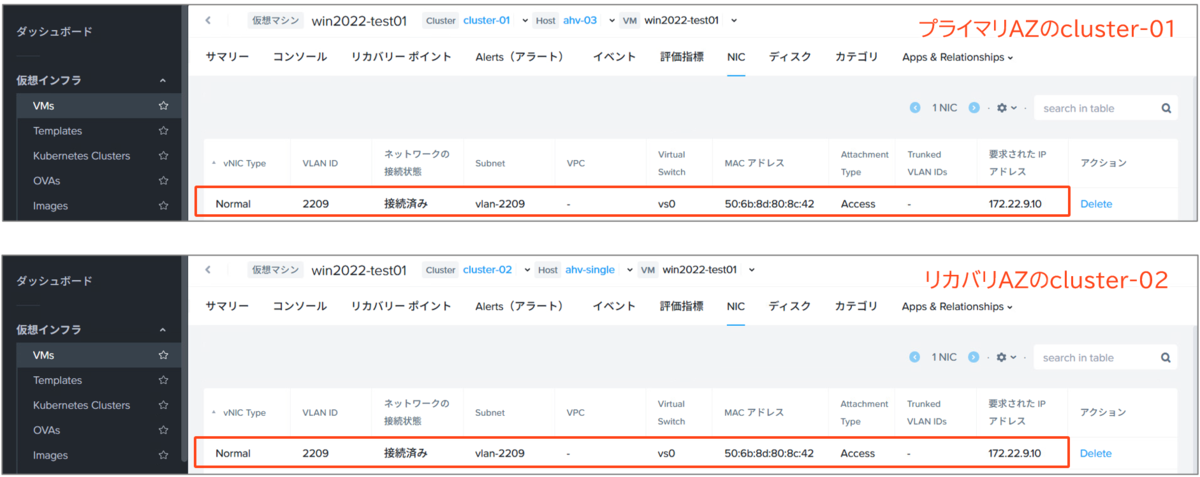The width and height of the screenshot is (1200, 477).
Task: Open Kubernetes Clusters in cluster-02 screenshot sidebar
Action: coord(82,405)
